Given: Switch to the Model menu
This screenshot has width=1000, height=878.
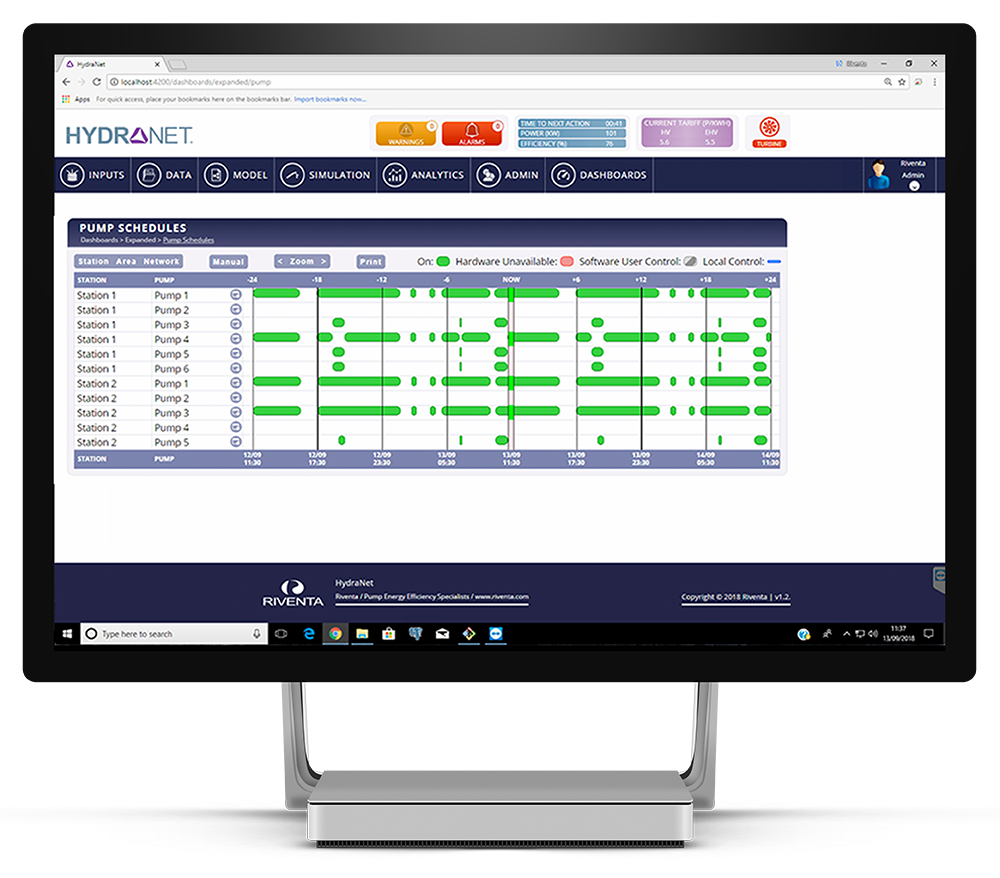Looking at the screenshot, I should pos(236,175).
